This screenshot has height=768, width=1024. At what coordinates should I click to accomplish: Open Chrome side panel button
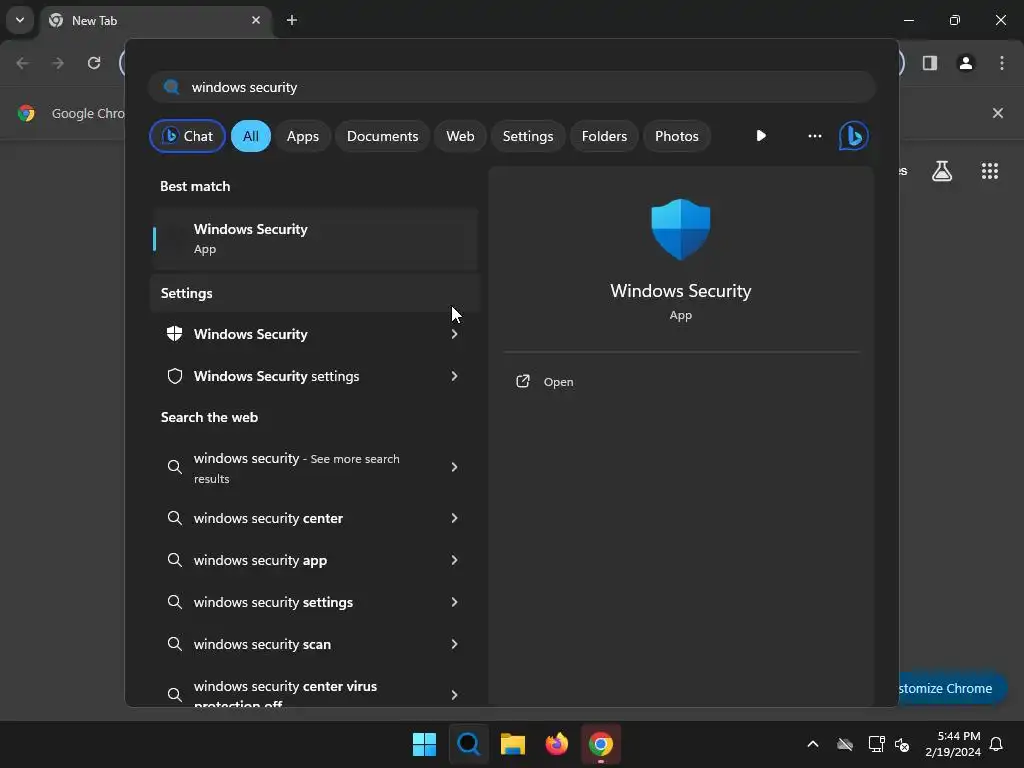pos(930,63)
